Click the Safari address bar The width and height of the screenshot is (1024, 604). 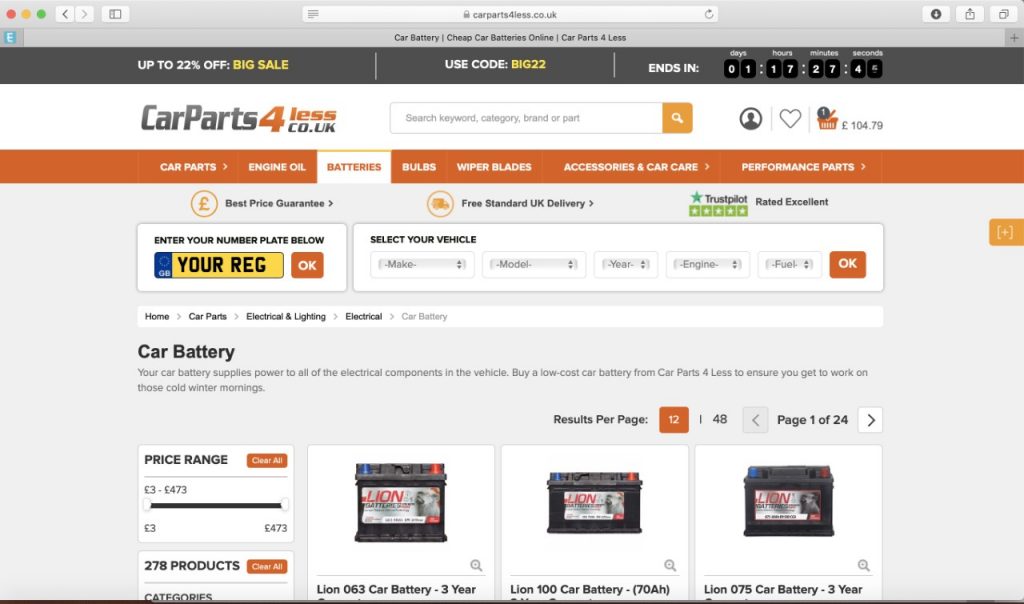tap(510, 14)
